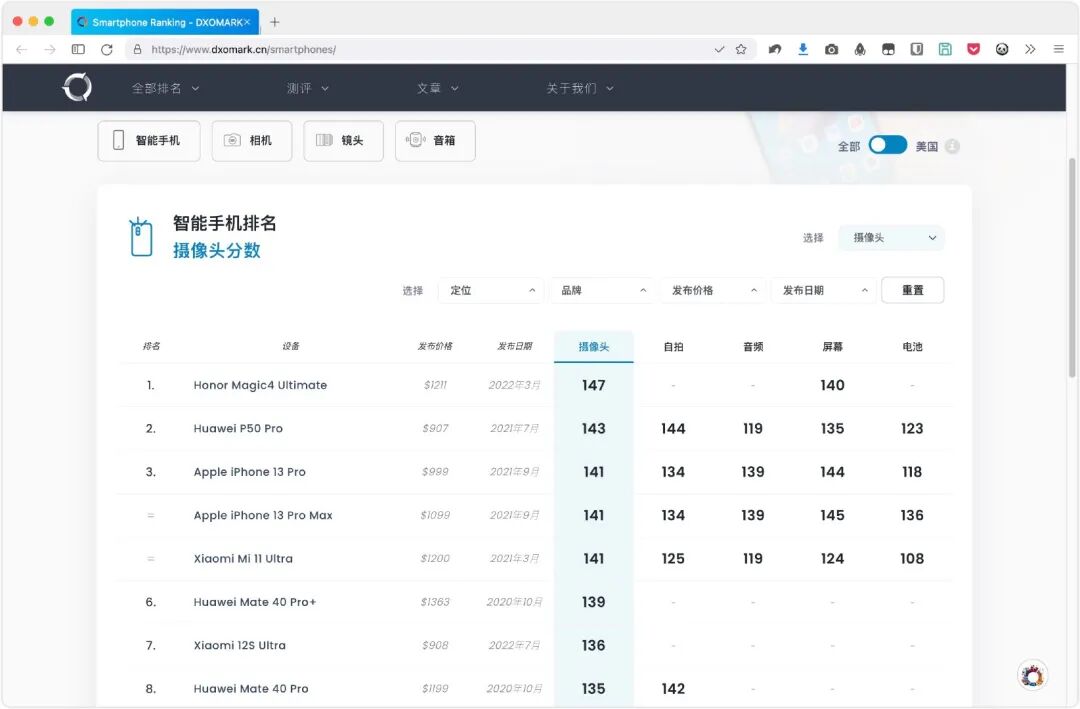Click the 重置 reset button
The width and height of the screenshot is (1080, 709).
(x=913, y=290)
